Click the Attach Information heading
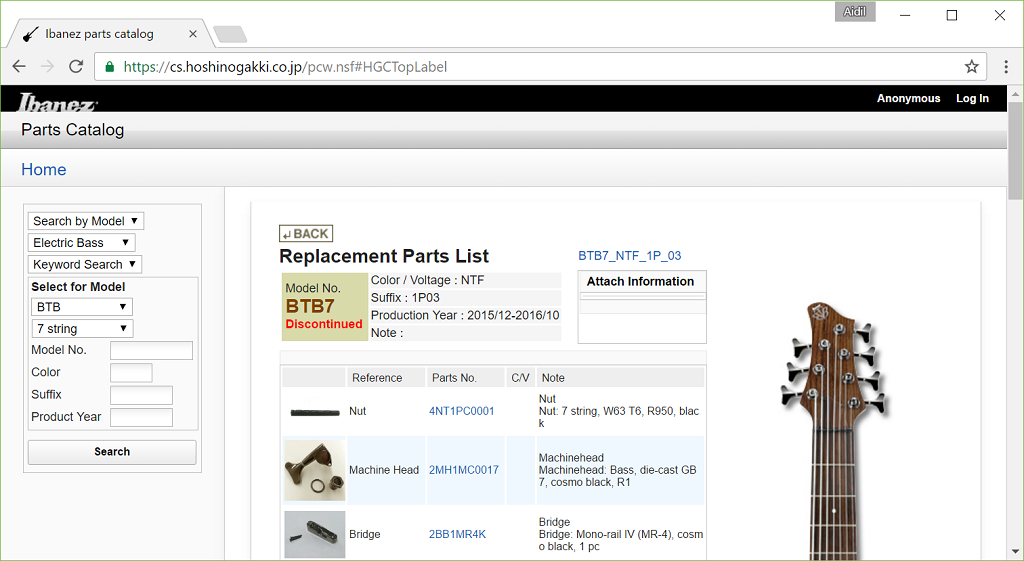This screenshot has height=561, width=1024. click(x=640, y=281)
